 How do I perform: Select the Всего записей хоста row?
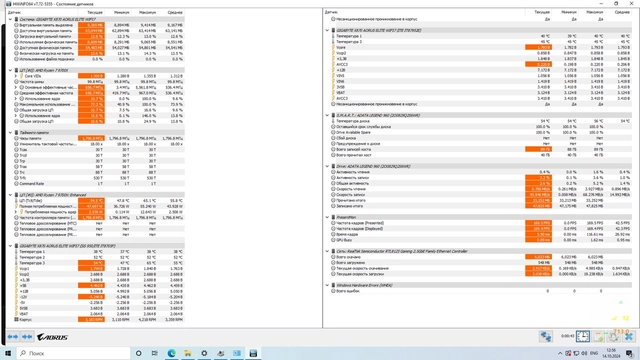pyautogui.click(x=481, y=149)
